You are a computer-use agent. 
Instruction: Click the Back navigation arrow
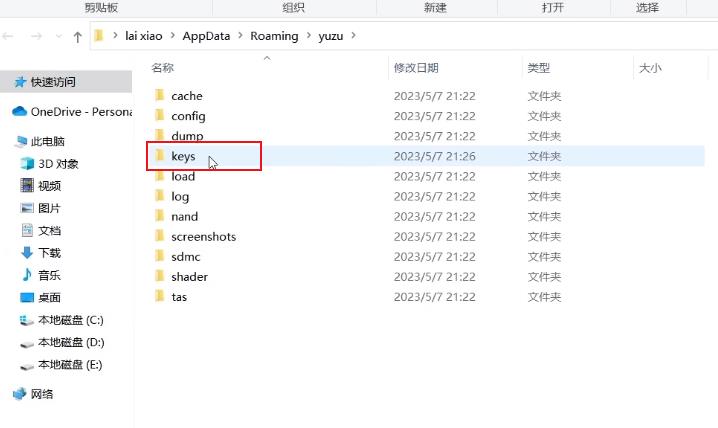(8, 37)
